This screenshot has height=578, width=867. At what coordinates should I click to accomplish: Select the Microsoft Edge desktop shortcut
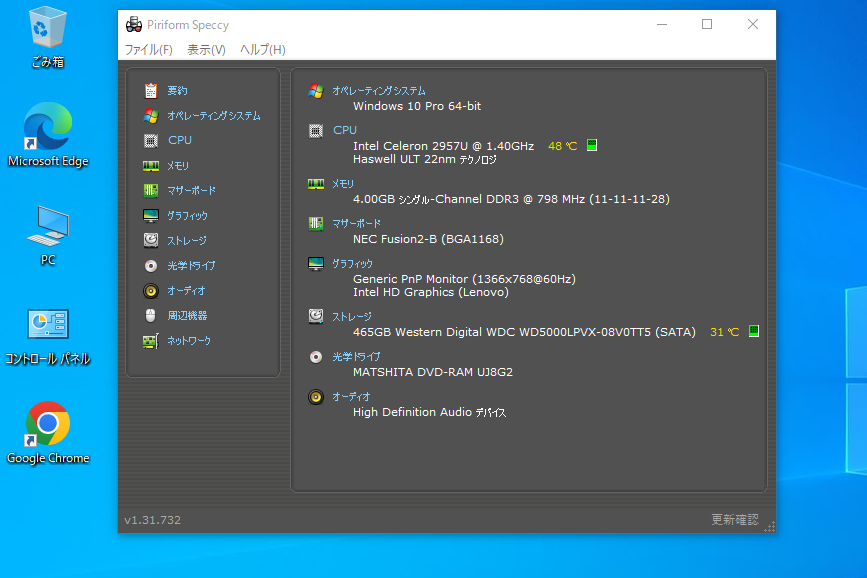(48, 135)
